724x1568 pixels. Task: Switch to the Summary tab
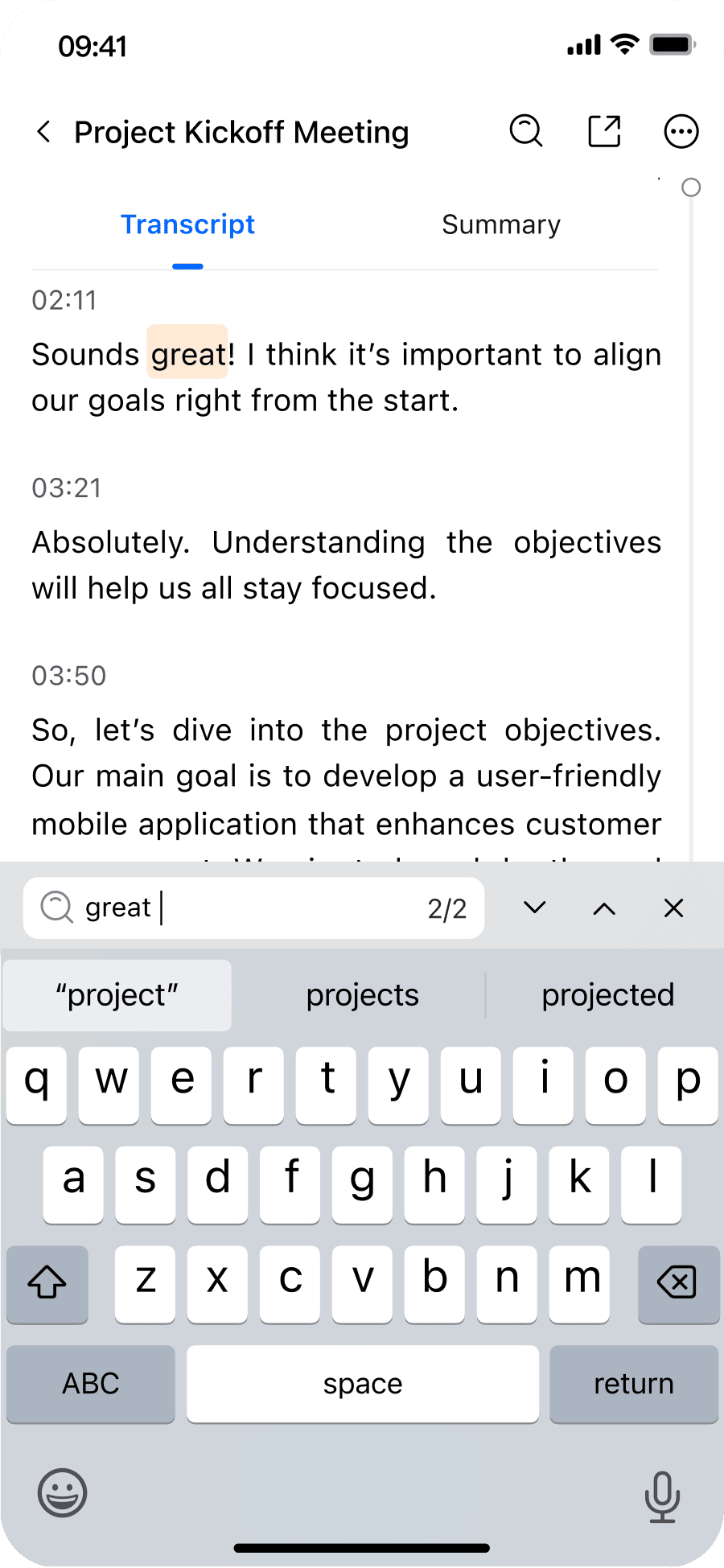pyautogui.click(x=501, y=224)
